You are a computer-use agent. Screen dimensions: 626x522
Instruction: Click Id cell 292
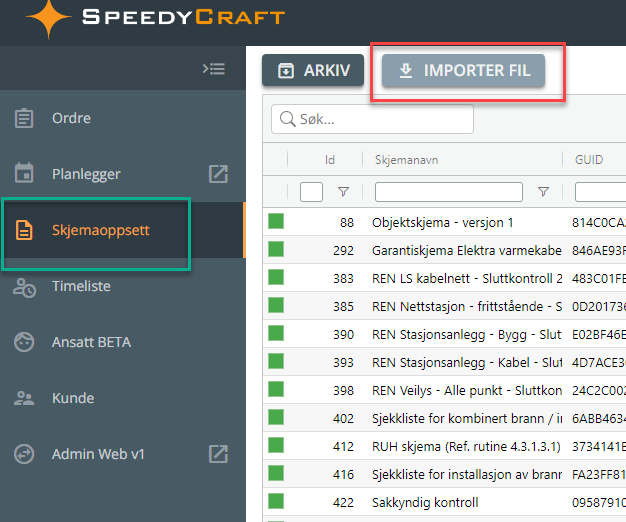[343, 250]
